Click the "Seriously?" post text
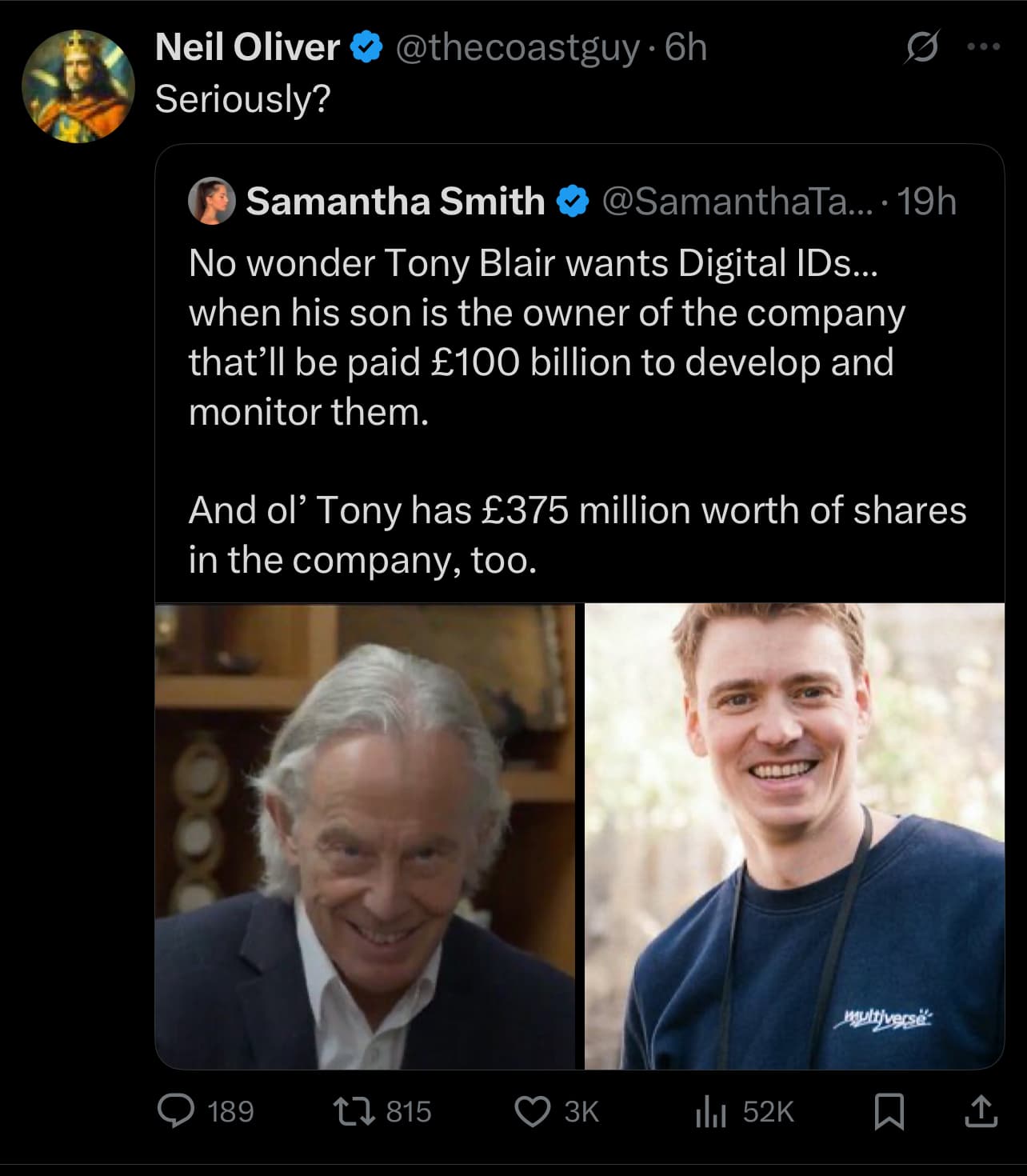 242,99
